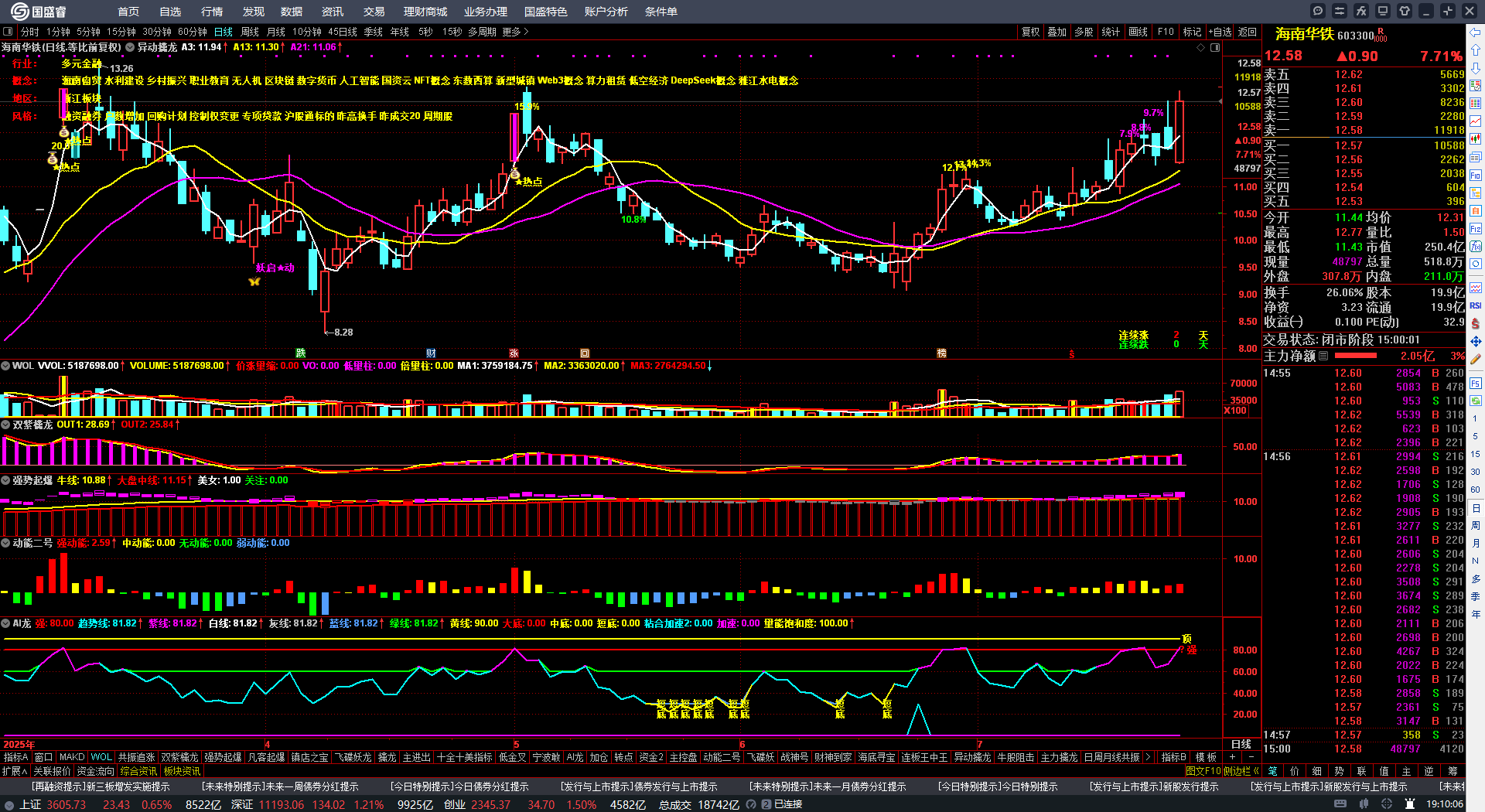Expand the AI龙 indicator dropdown arrow

pyautogui.click(x=5, y=623)
